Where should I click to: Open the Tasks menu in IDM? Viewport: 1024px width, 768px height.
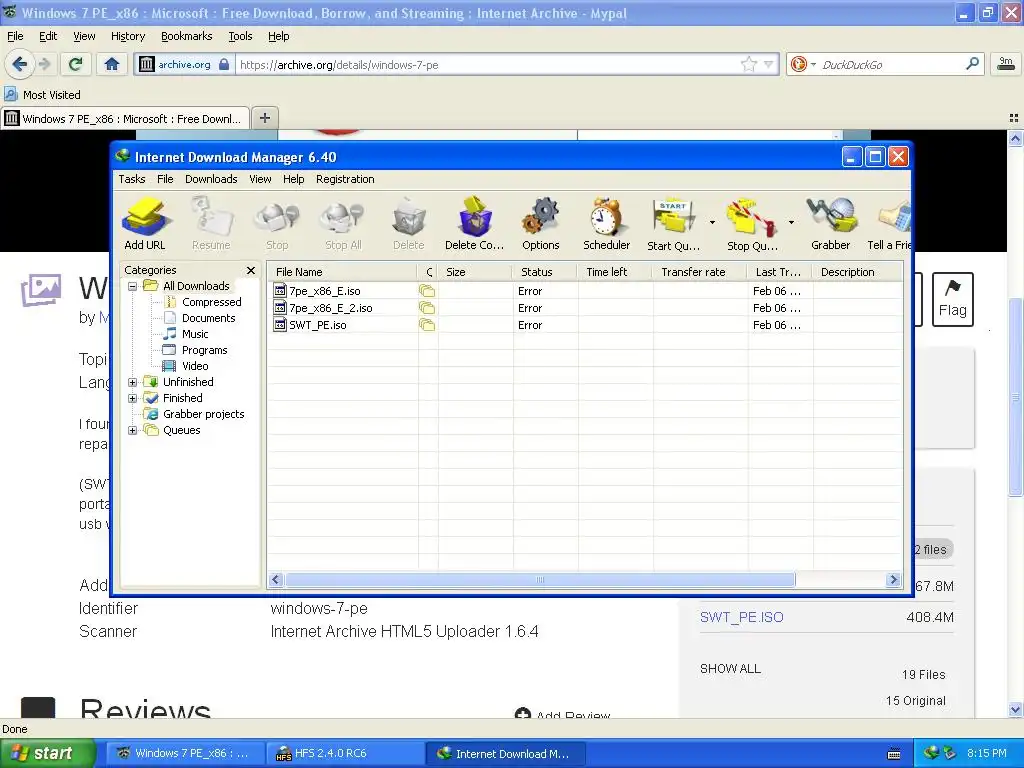[132, 179]
